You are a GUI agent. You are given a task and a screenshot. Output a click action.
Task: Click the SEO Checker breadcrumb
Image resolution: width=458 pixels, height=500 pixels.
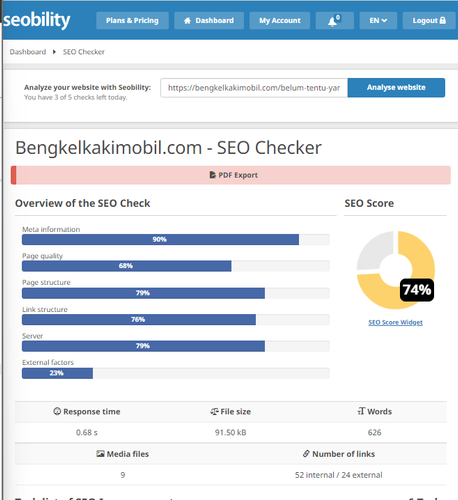[84, 52]
